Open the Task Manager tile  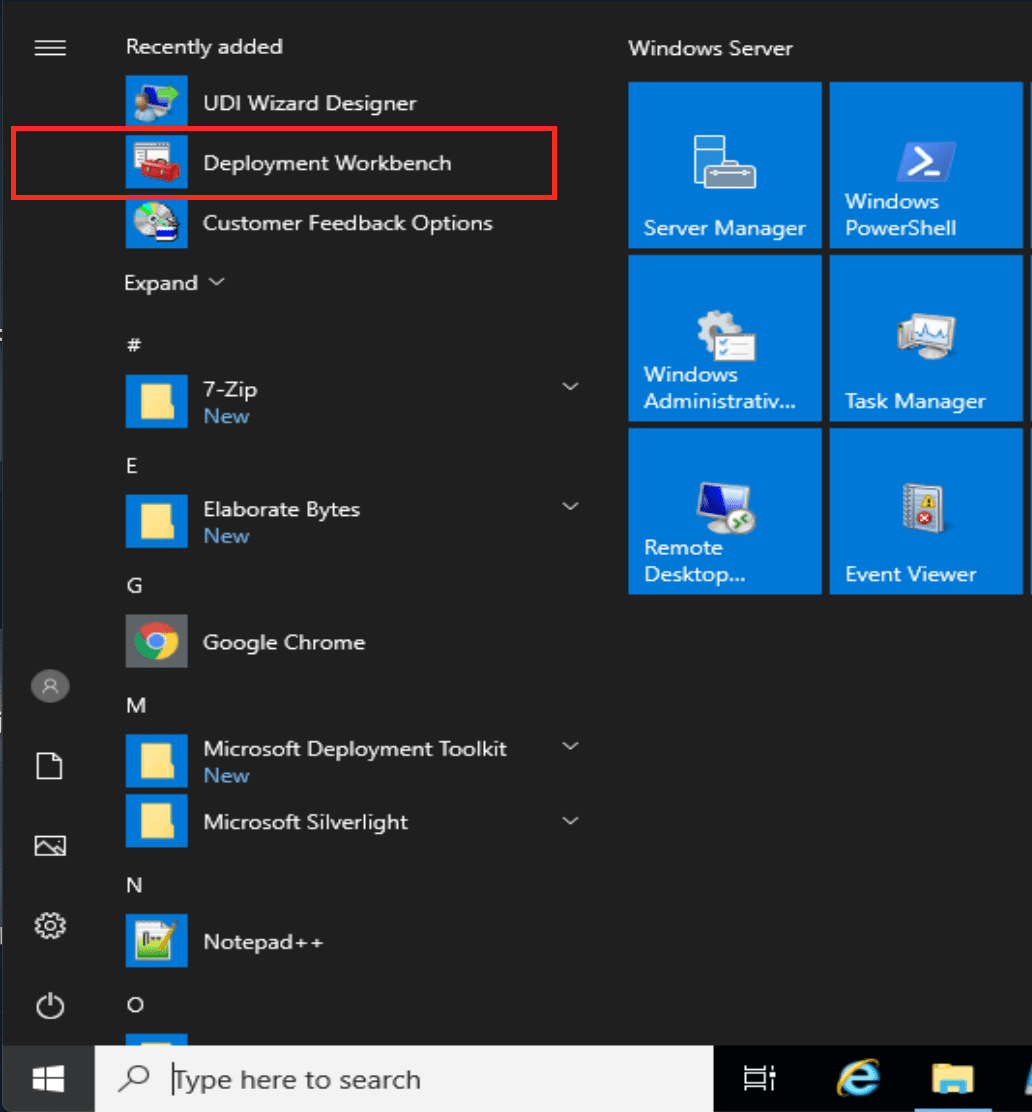pyautogui.click(x=926, y=338)
